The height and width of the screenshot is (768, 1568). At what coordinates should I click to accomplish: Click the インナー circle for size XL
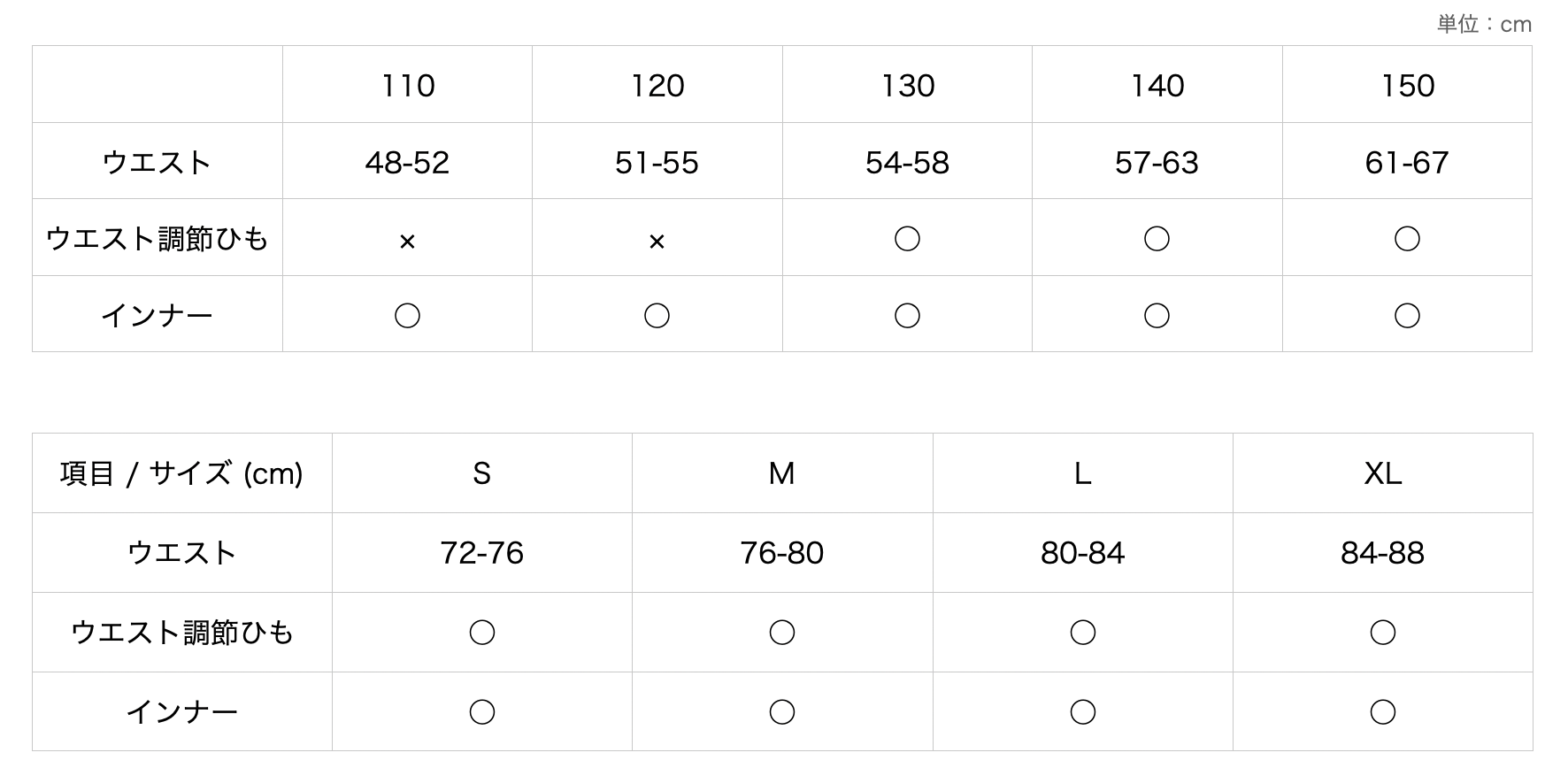pos(1382,712)
